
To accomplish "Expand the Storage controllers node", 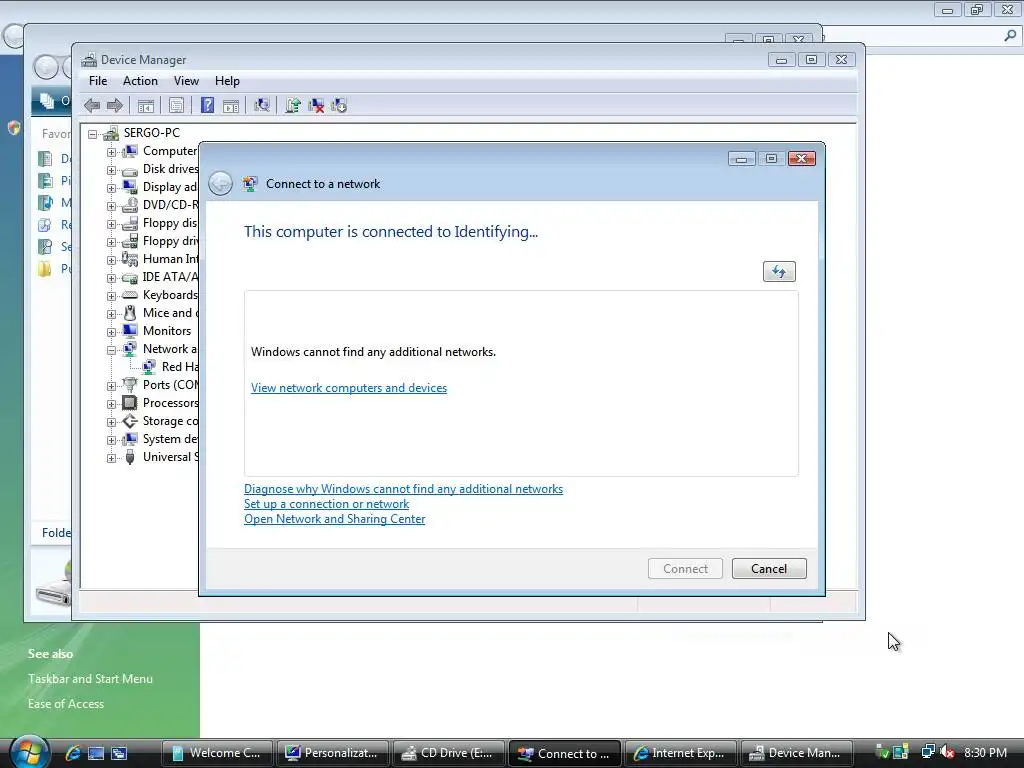I will point(111,422).
